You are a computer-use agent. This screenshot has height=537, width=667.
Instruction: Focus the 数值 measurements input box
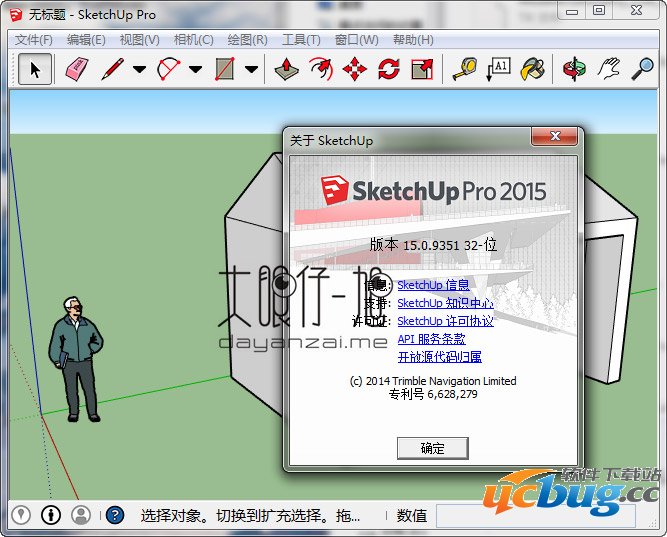coord(536,516)
